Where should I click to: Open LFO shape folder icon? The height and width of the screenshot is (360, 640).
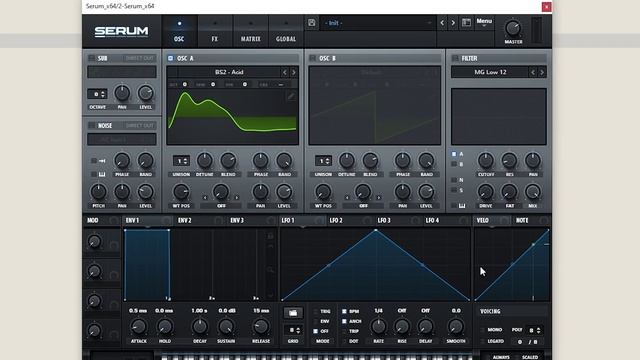[x=293, y=313]
